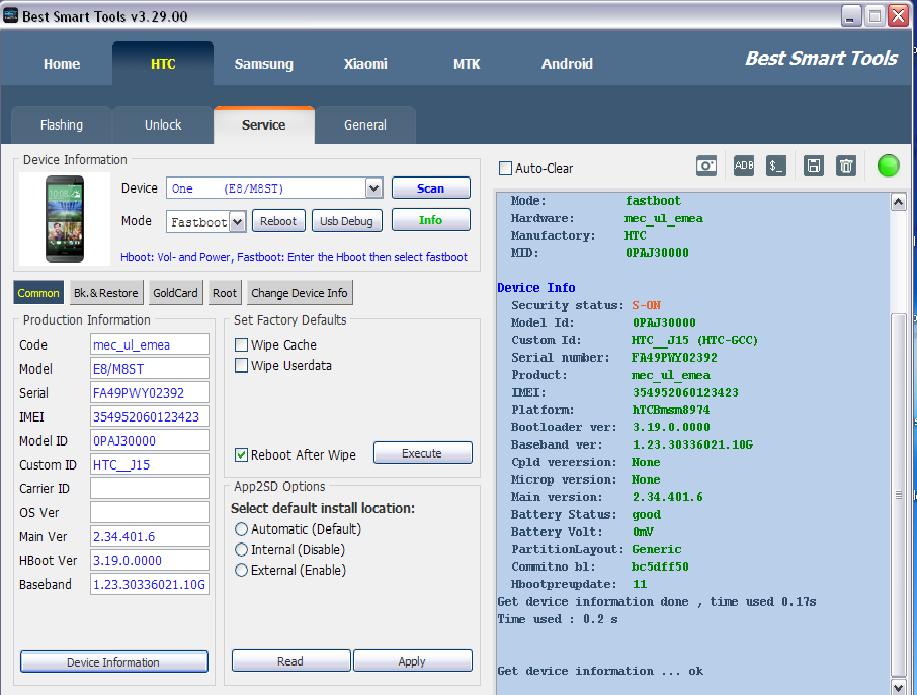Click the S-ON security status text
The image size is (917, 695).
646,305
